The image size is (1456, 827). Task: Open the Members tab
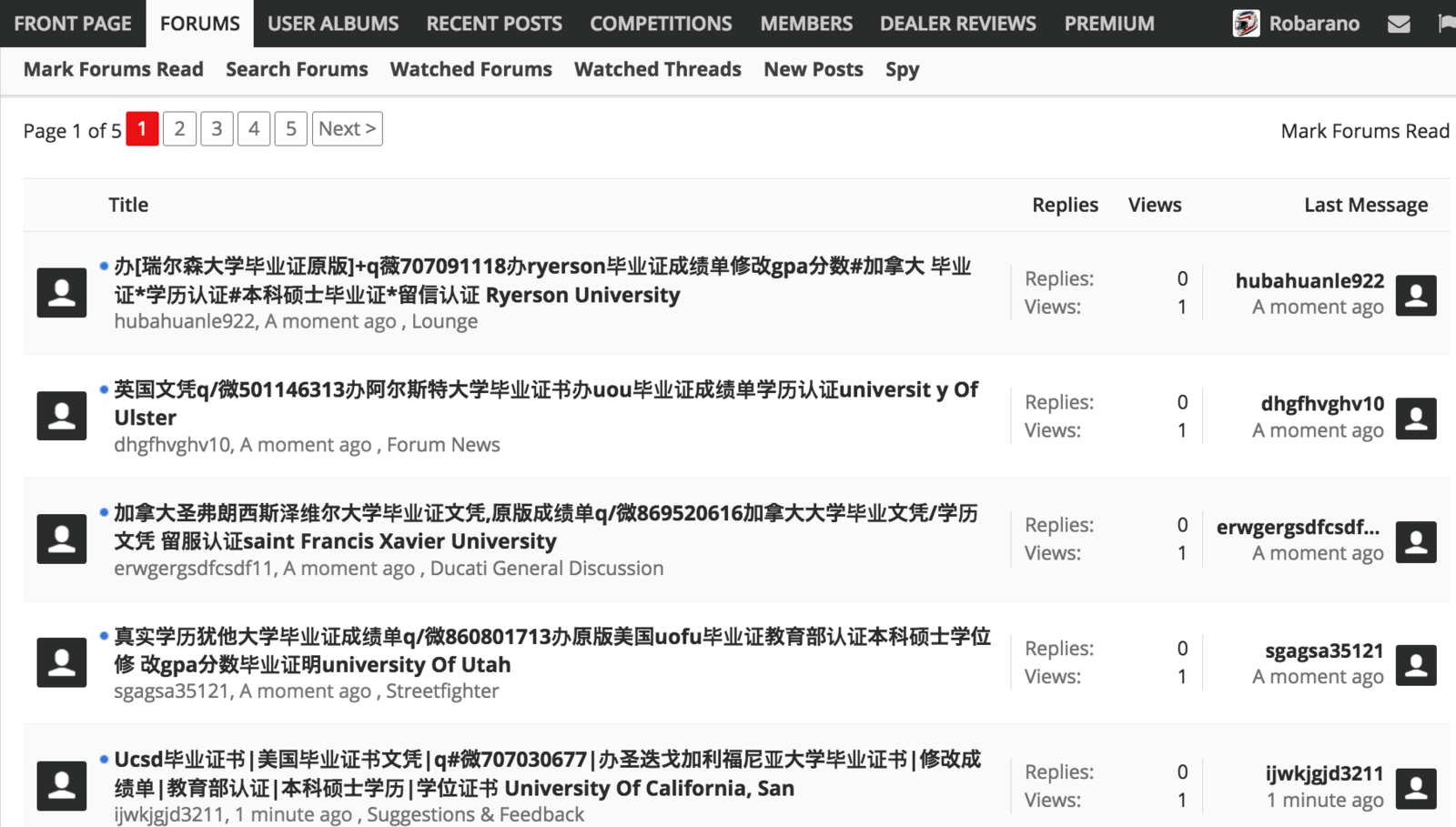tap(806, 24)
